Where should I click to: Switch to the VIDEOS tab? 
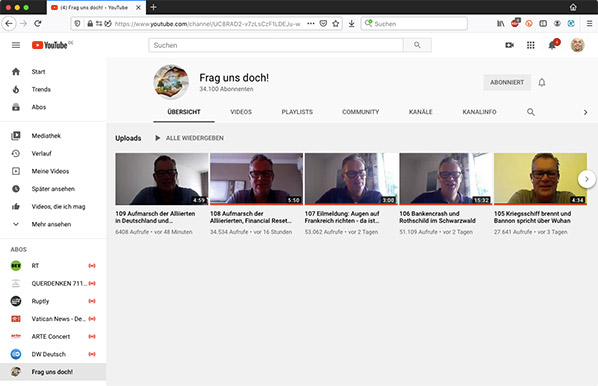pyautogui.click(x=241, y=112)
